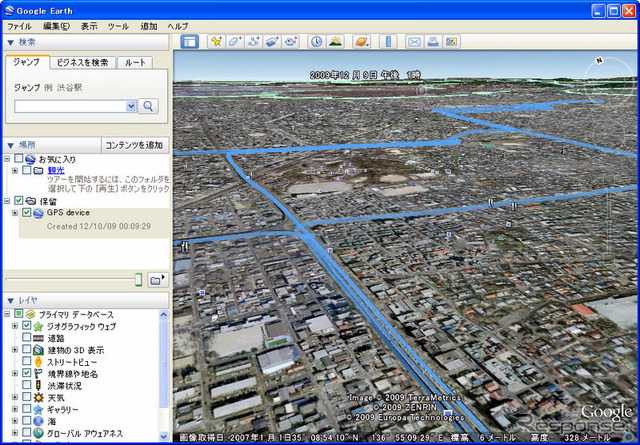Expand the 観光 folder tree node
Screen dimensions: 640x445
(x=15, y=170)
